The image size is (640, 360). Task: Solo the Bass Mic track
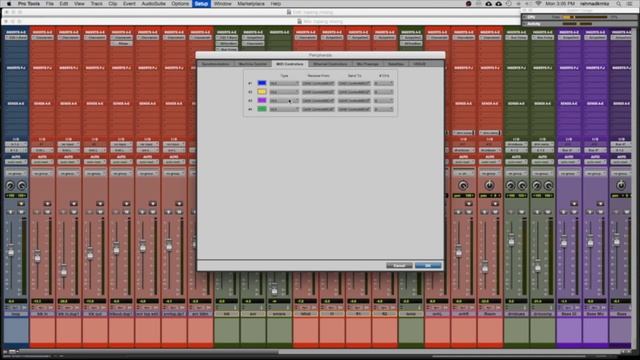[x=590, y=212]
